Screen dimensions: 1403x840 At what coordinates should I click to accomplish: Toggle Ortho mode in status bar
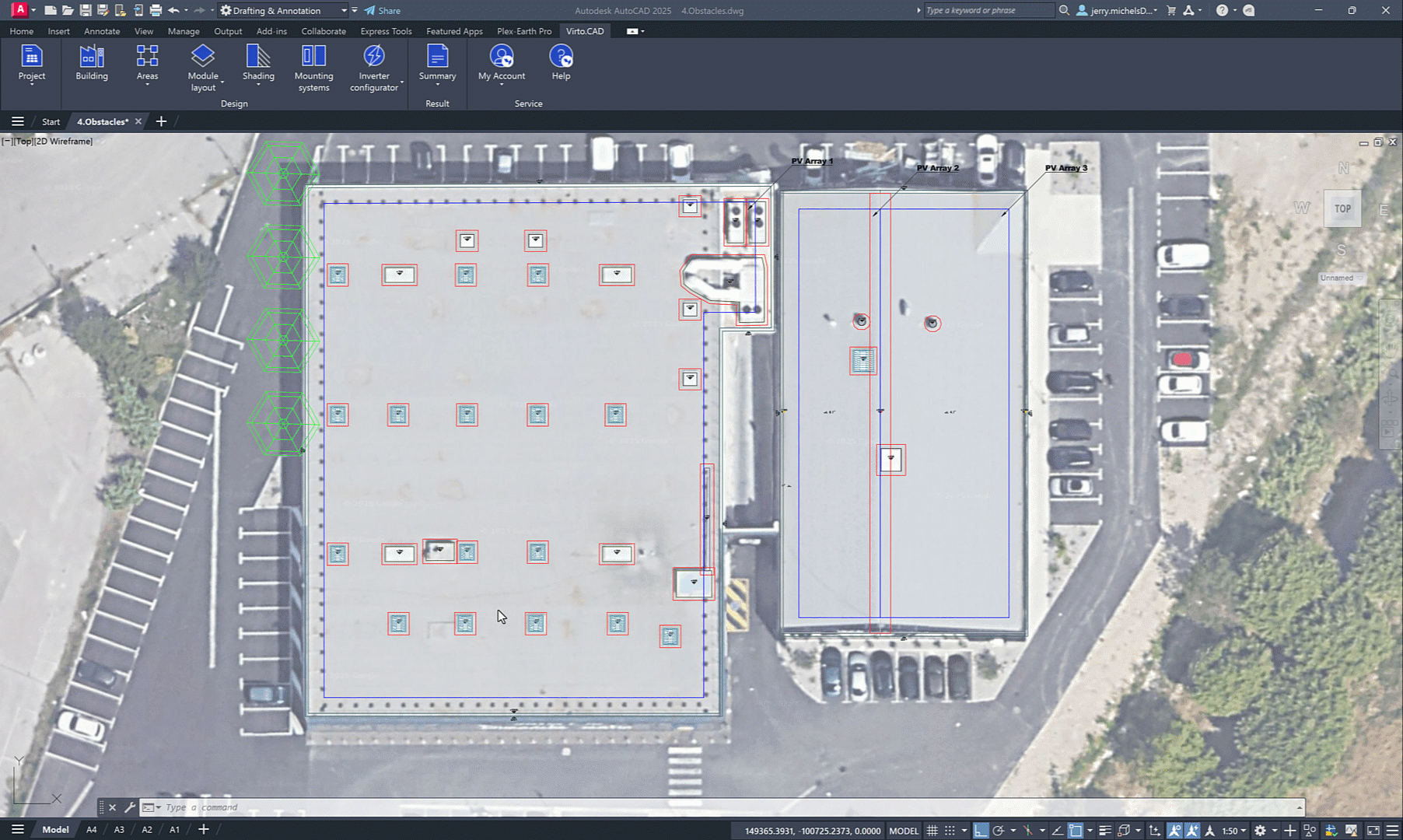tap(981, 830)
